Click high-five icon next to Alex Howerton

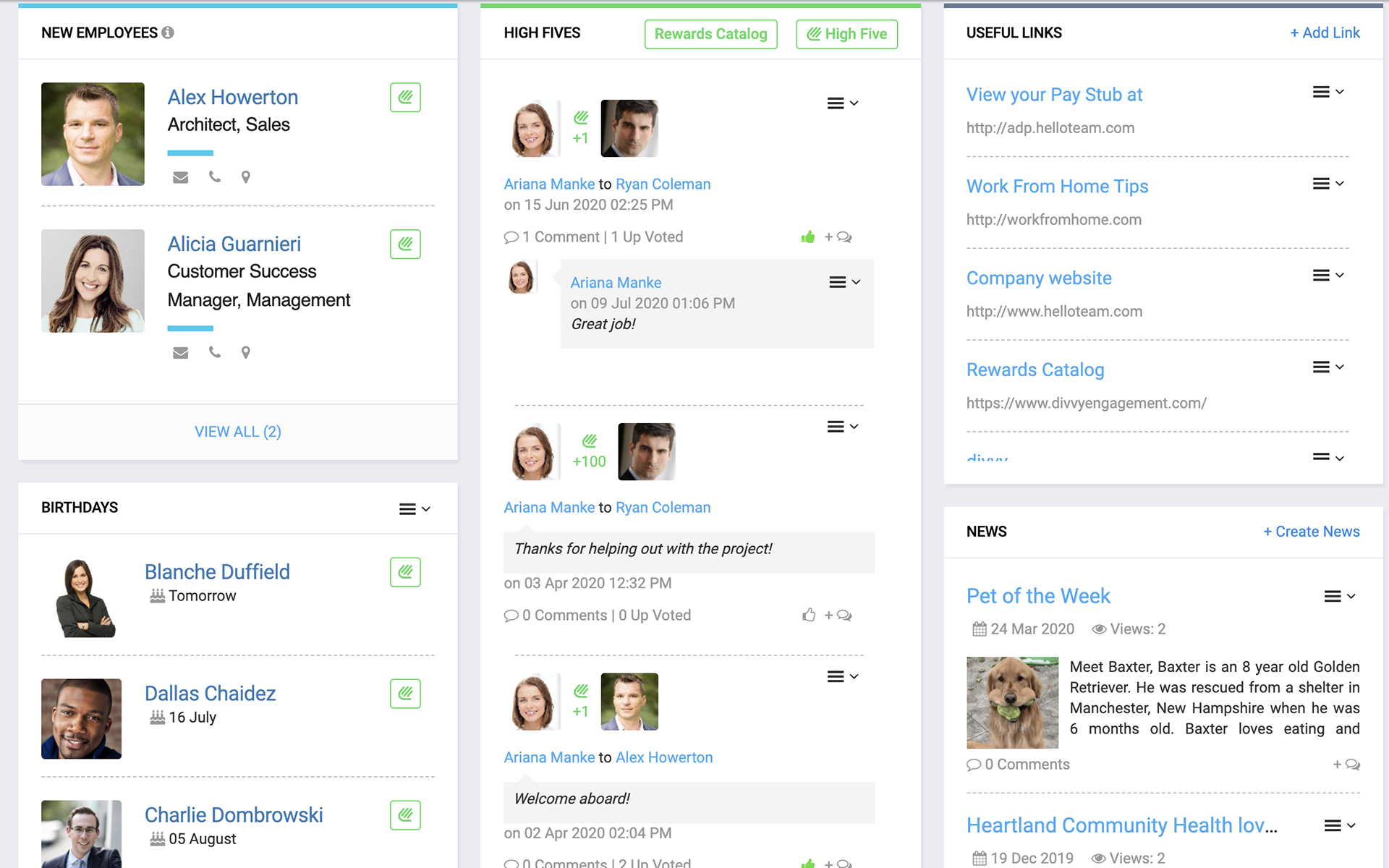(x=405, y=98)
